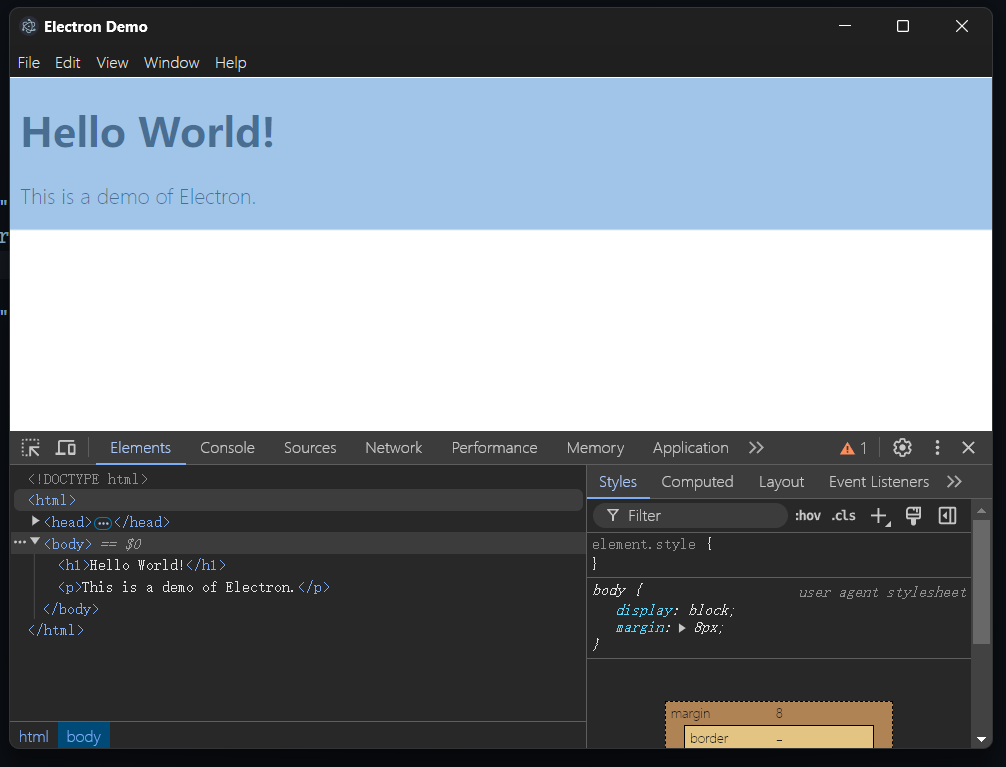
Task: Select the Event Listeners pane tab
Action: click(x=878, y=481)
